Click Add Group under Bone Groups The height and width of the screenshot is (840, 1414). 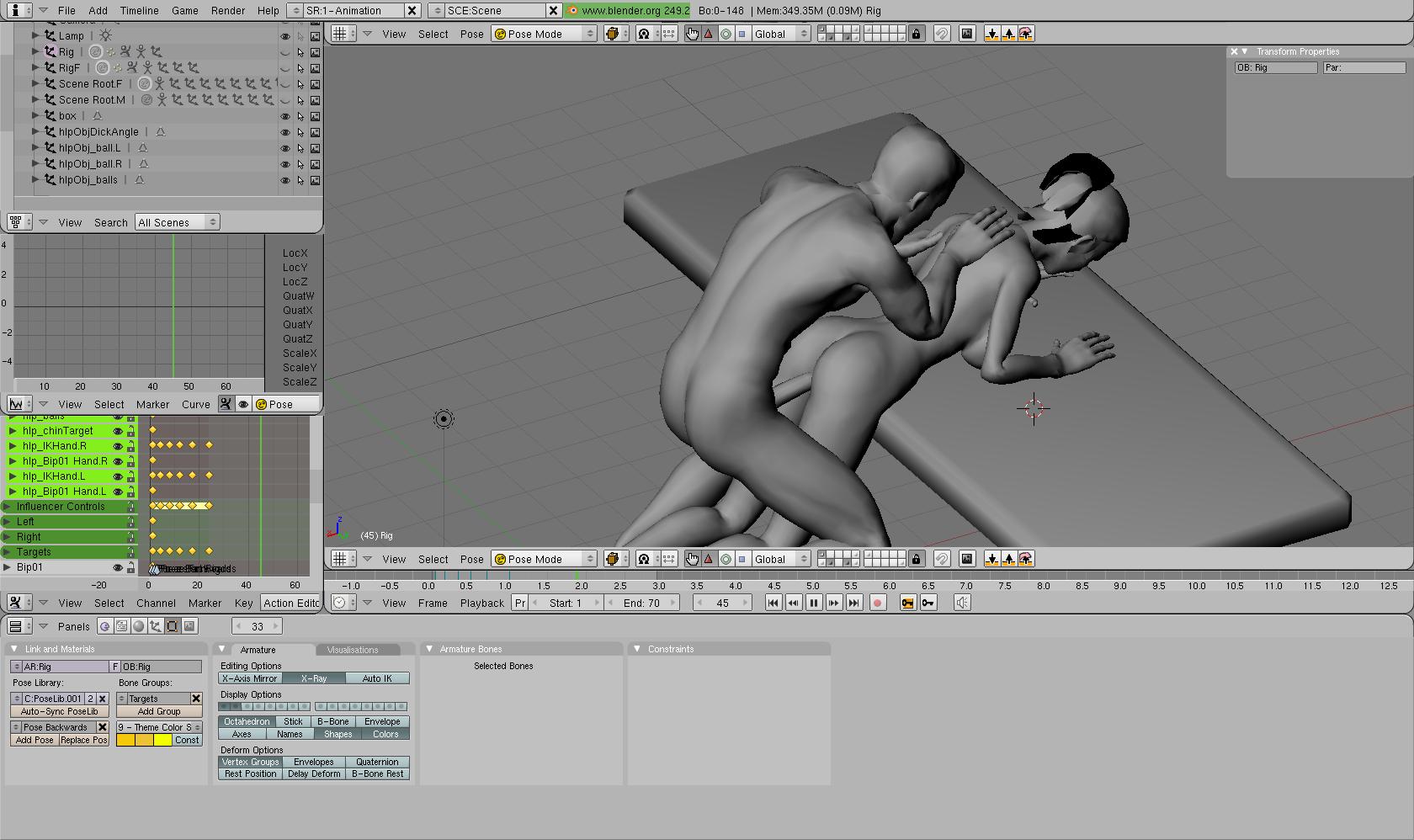click(159, 711)
